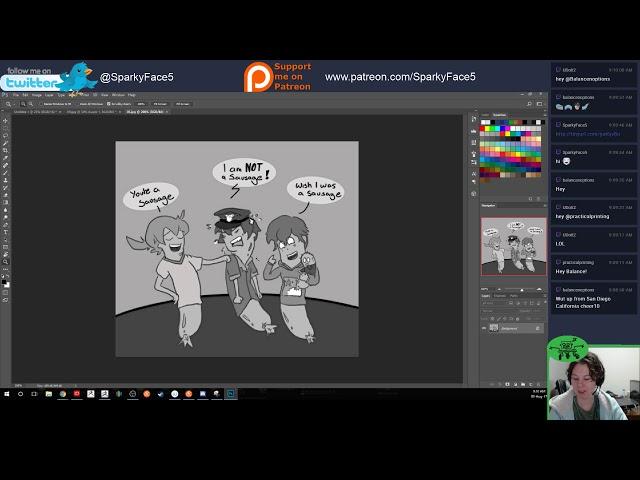Select the Hand tool
Viewport: 640px width, 480px height.
(5, 254)
